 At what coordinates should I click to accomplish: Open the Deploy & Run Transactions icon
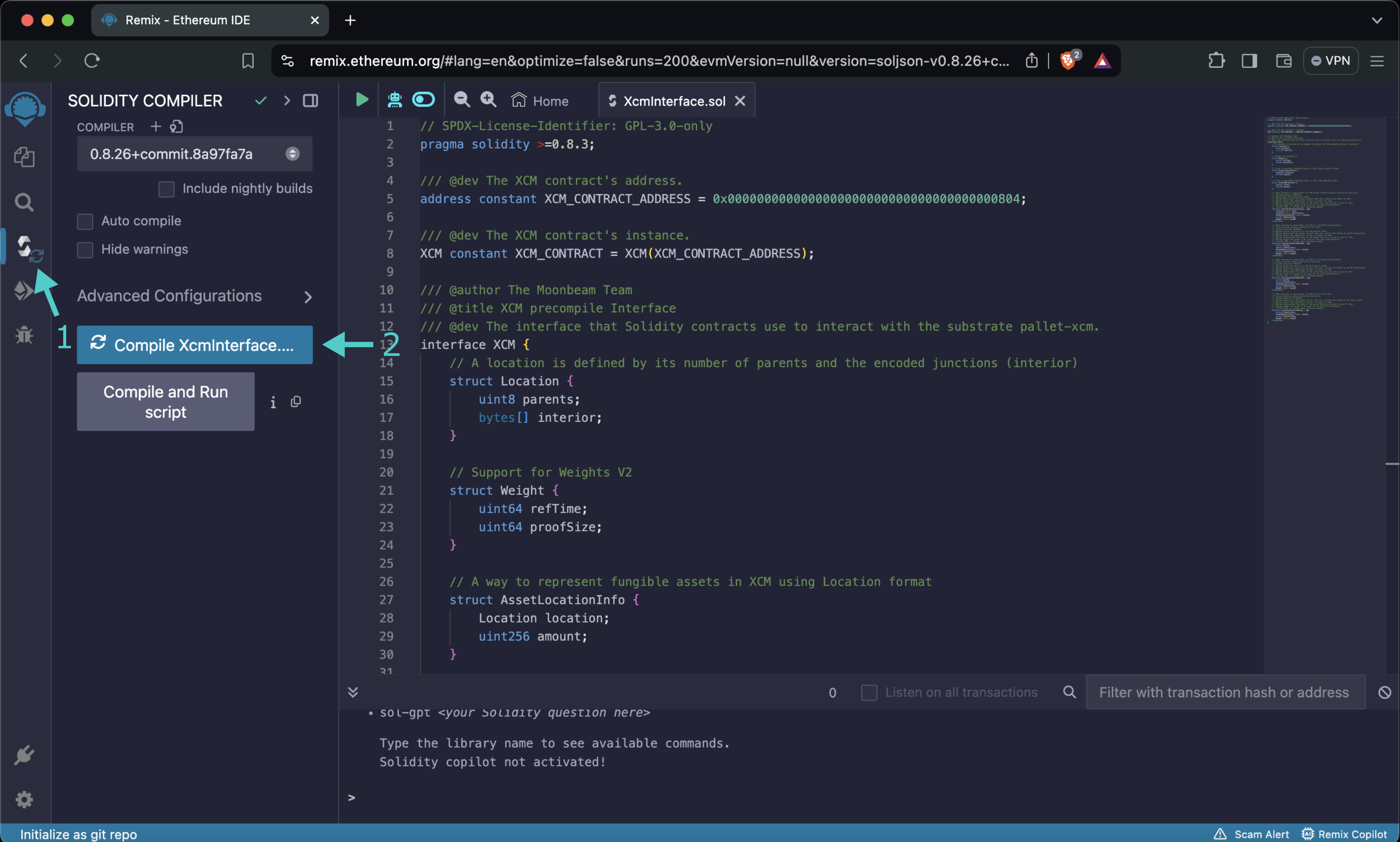coord(24,291)
